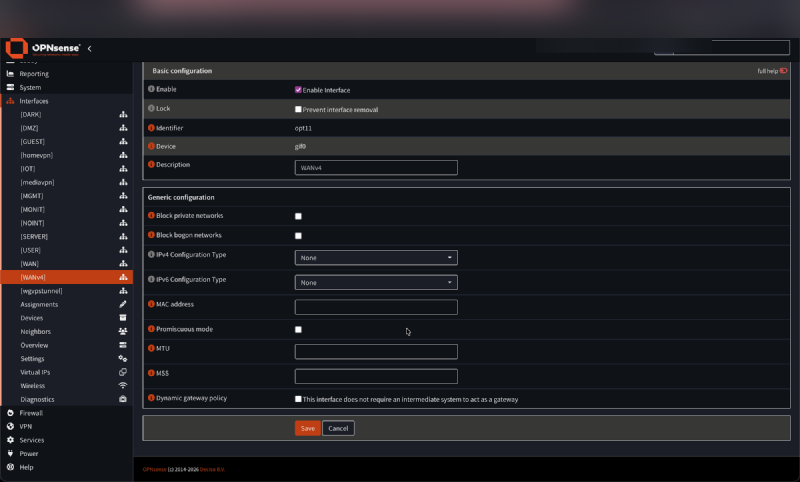
Task: Check Prevent interface removal
Action: (x=298, y=109)
